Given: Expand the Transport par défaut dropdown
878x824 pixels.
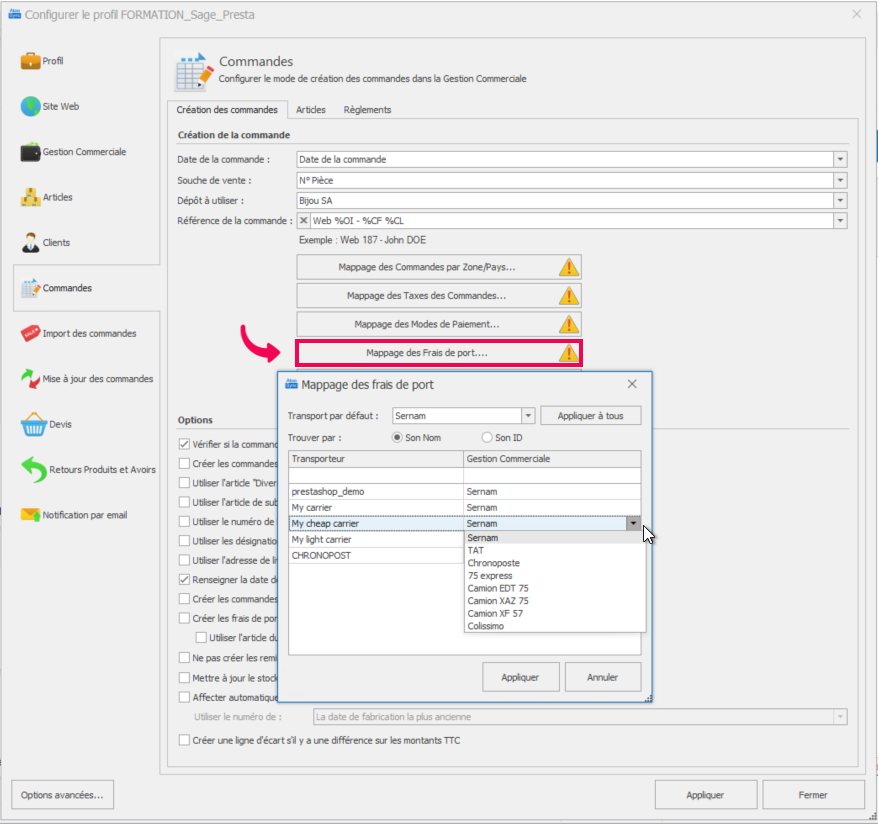Looking at the screenshot, I should click(528, 416).
